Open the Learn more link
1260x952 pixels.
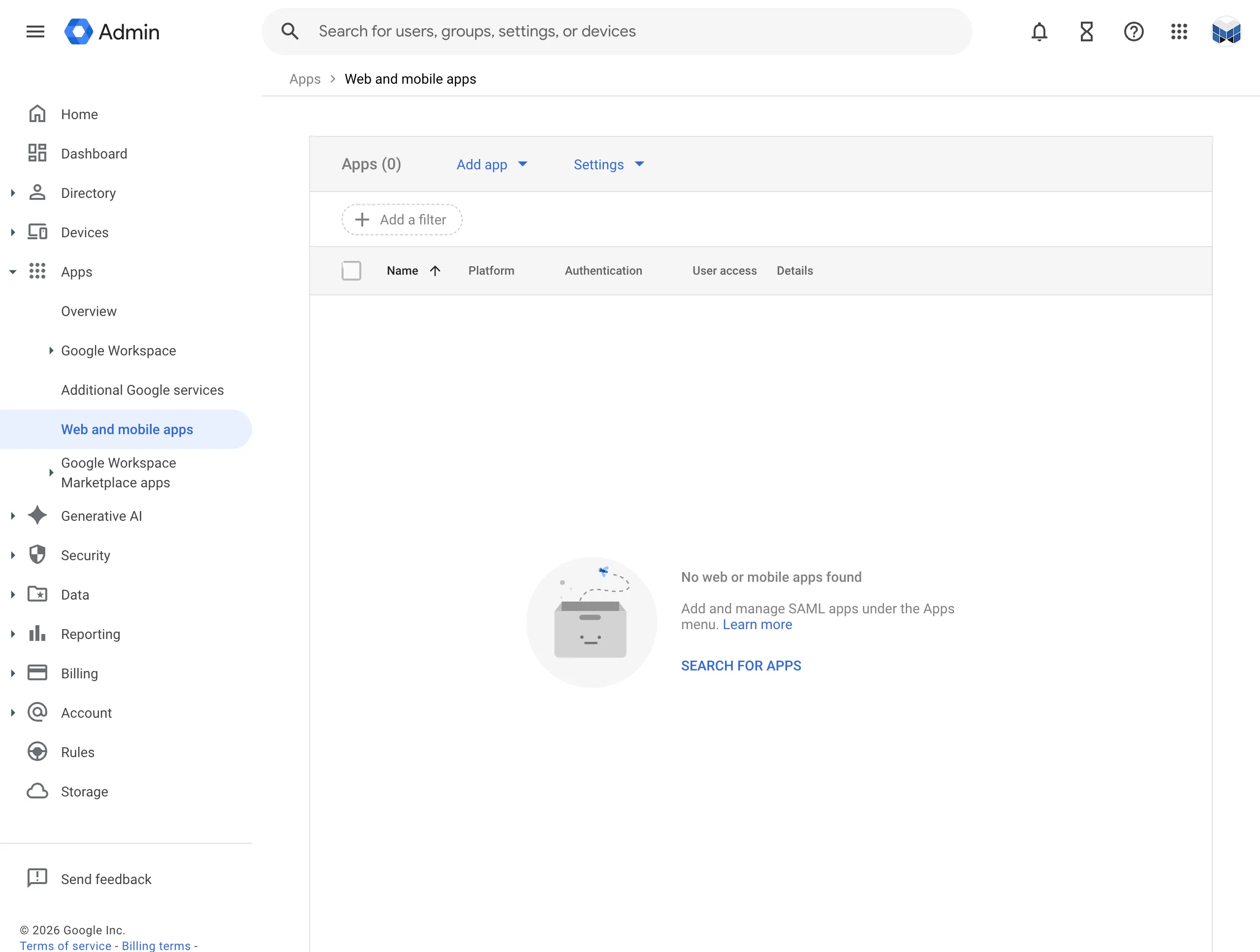[x=757, y=625]
